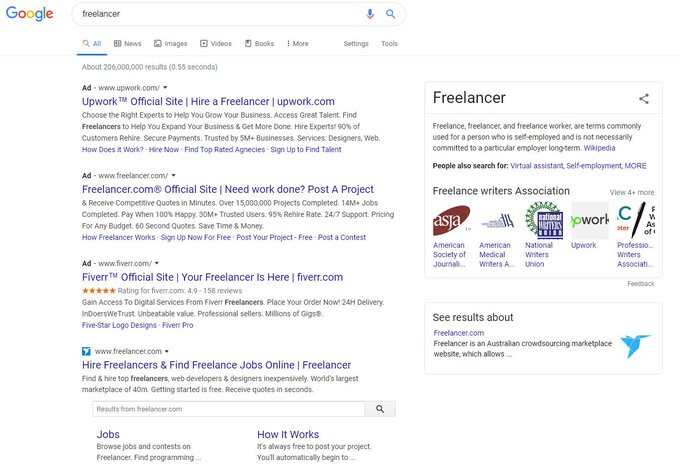Open Professional Writers Association logo

[x=636, y=220]
